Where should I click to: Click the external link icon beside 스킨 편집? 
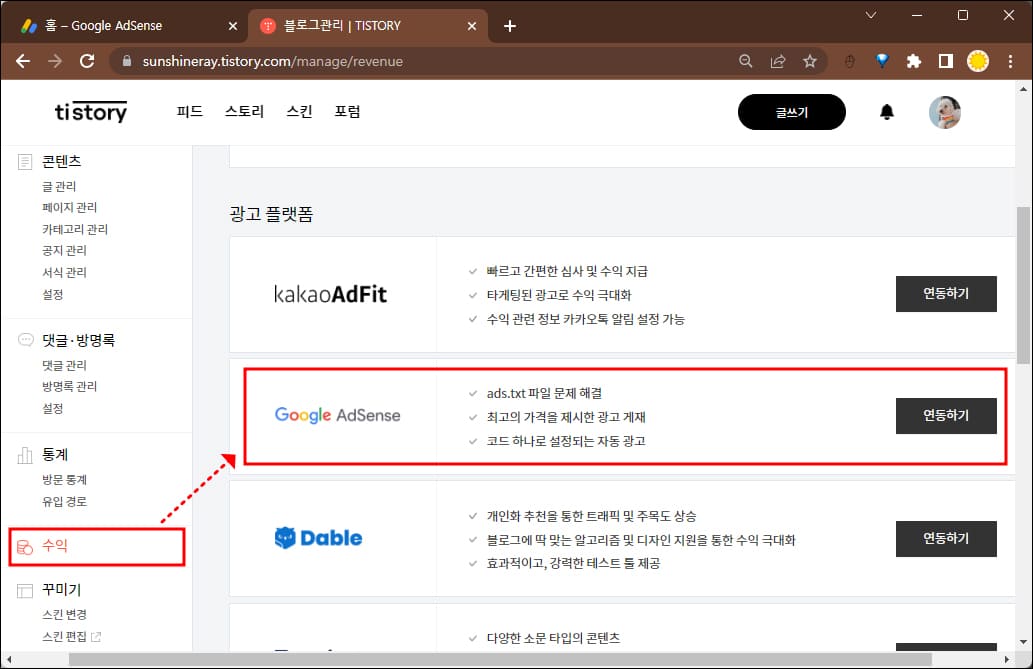click(96, 637)
